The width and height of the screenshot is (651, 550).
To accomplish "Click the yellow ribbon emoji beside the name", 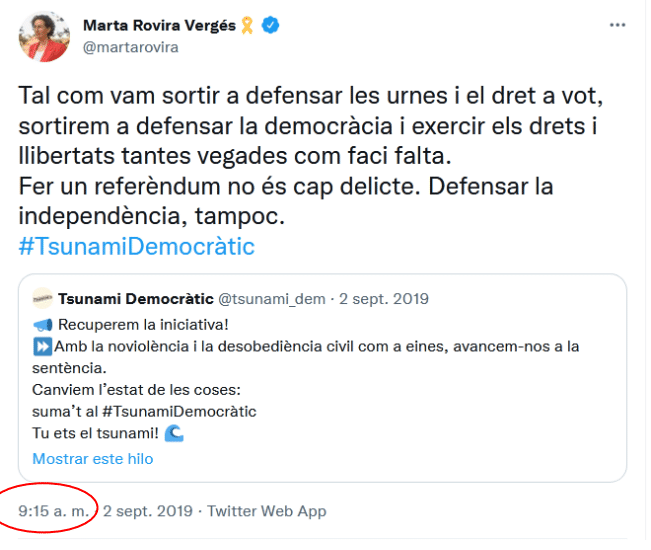I will (247, 26).
